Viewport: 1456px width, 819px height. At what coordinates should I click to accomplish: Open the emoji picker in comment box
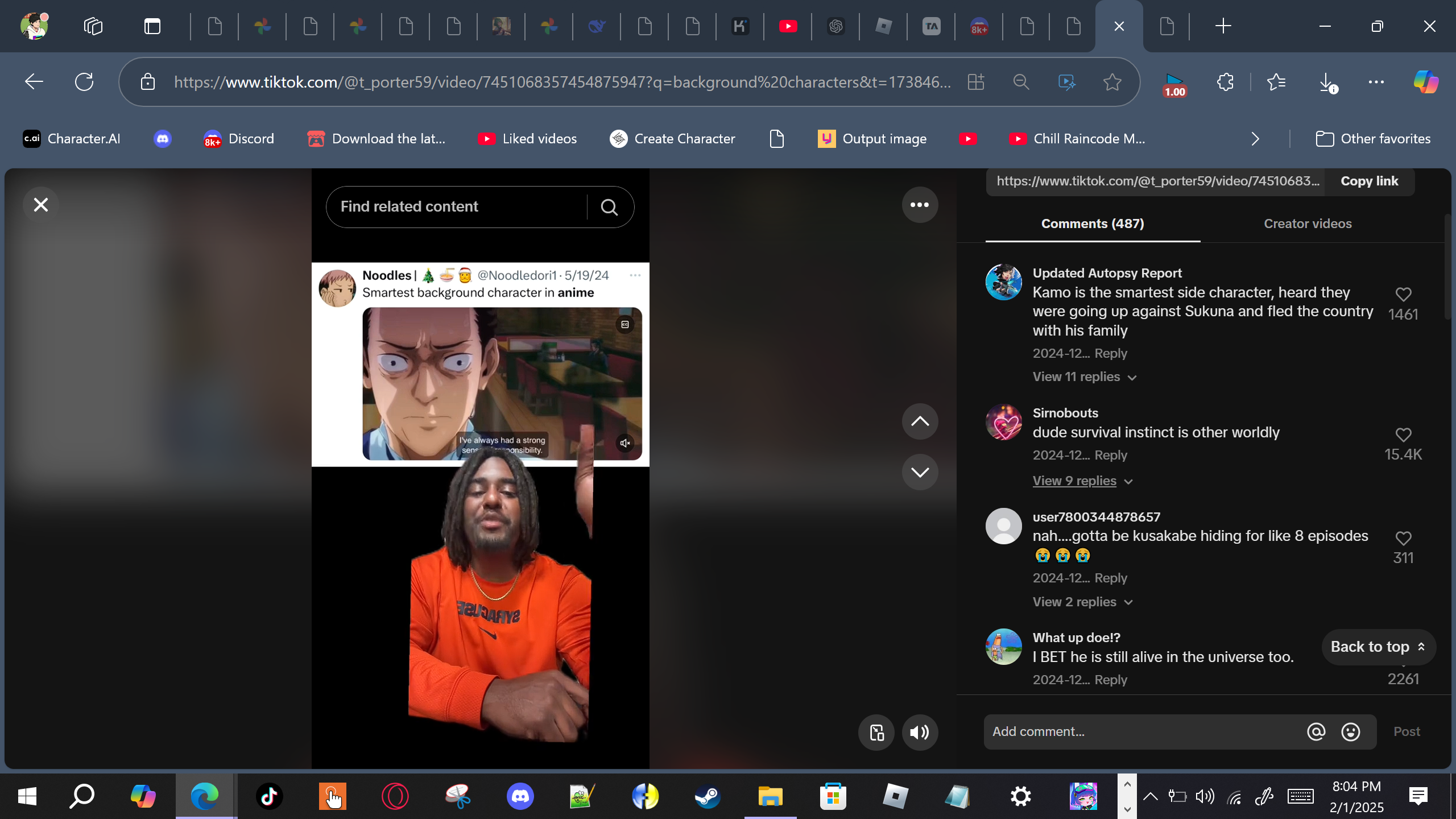pos(1351,732)
